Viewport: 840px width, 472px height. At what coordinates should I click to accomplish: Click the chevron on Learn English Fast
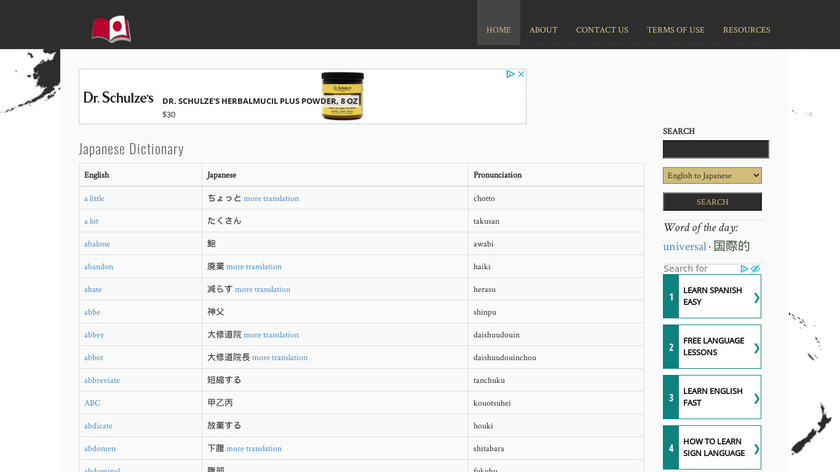(756, 397)
